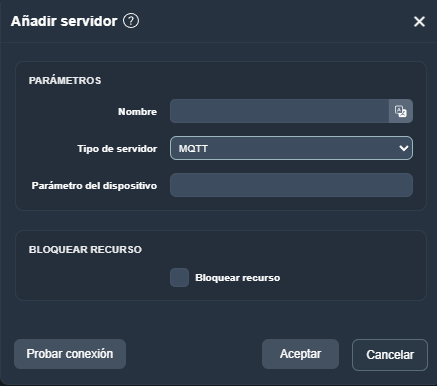
Task: Click the translate icon in the Nombre field
Action: pyautogui.click(x=401, y=111)
